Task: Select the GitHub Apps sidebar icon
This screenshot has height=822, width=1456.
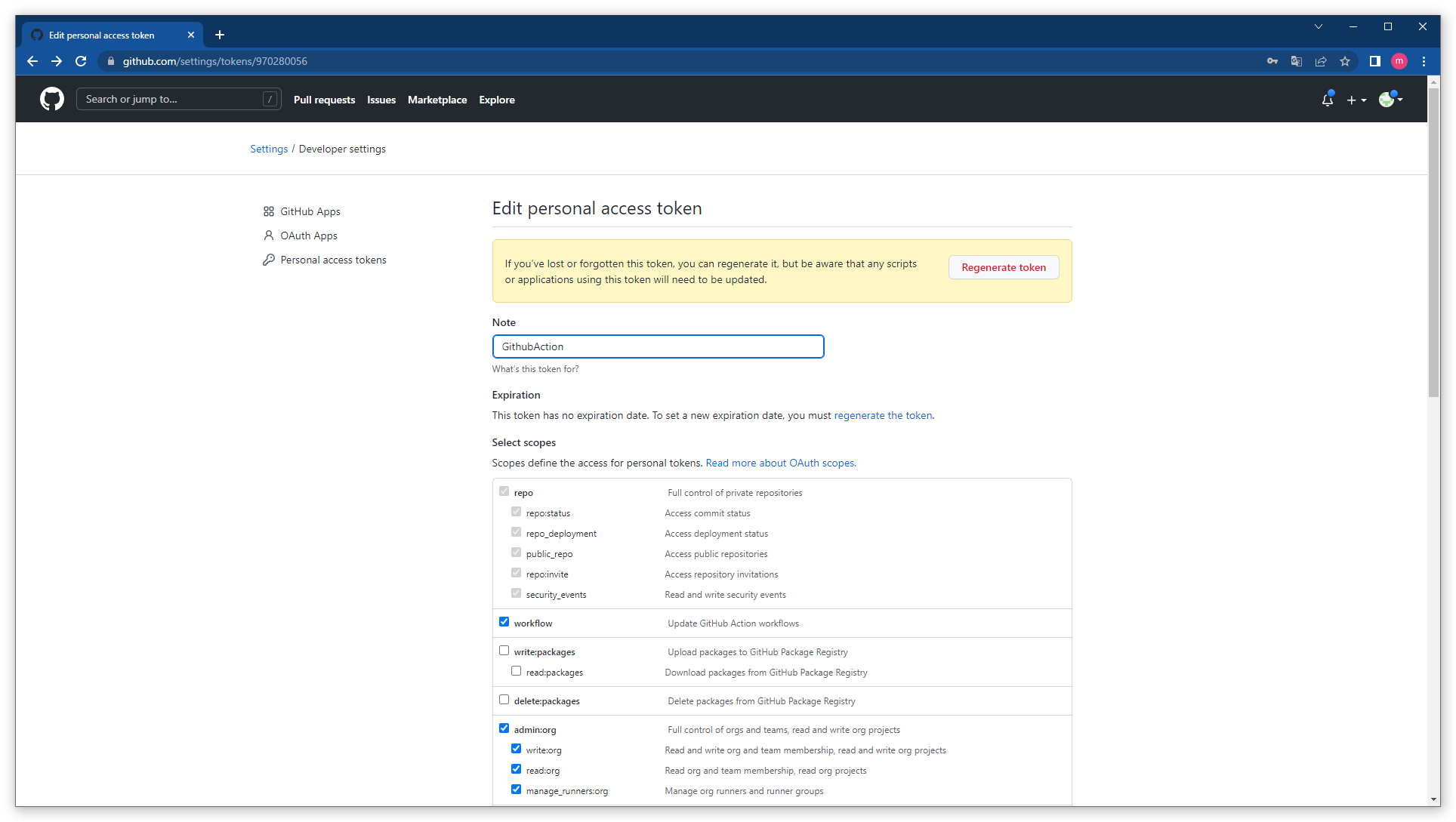Action: (270, 211)
